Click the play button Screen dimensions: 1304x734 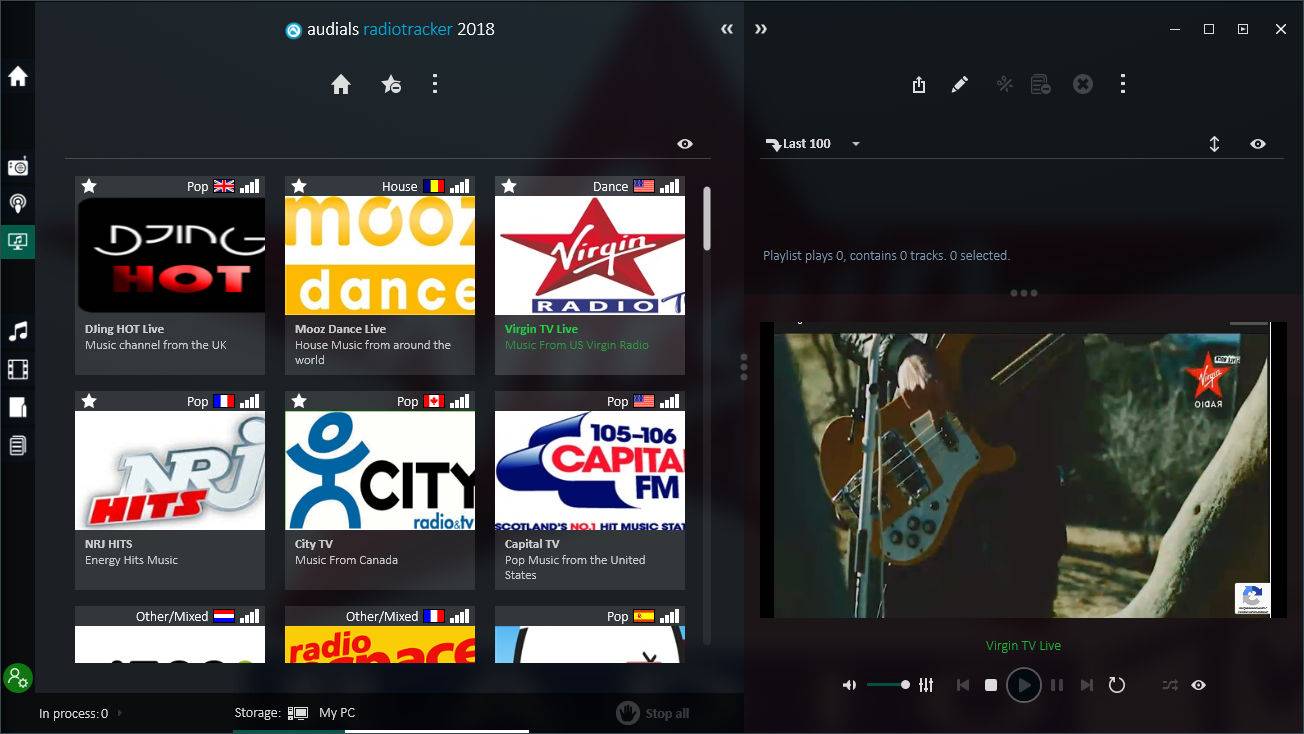(1023, 685)
